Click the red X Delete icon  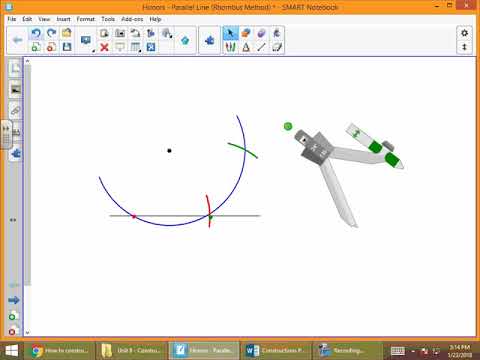point(104,47)
